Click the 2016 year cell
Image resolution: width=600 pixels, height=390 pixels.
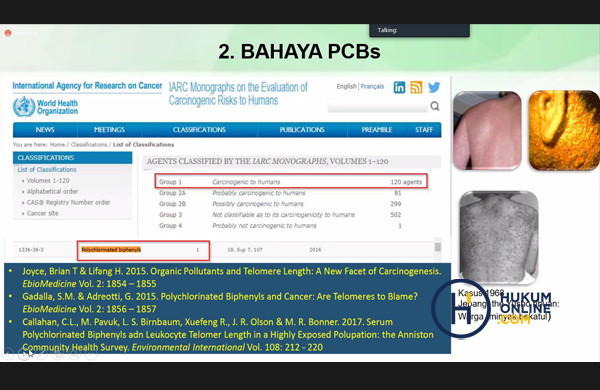315,250
